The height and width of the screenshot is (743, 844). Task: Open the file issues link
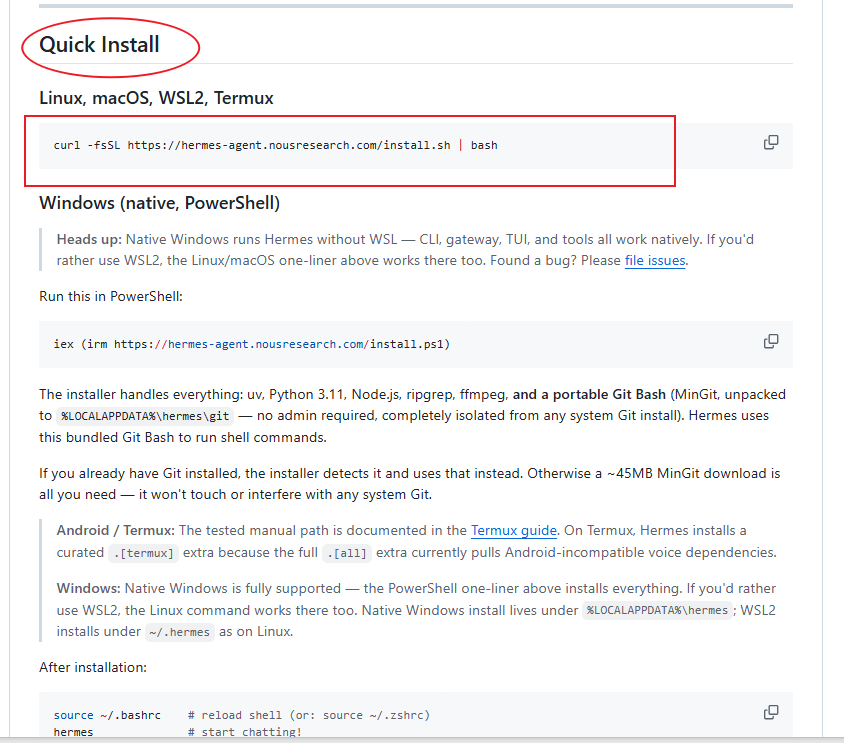[655, 261]
